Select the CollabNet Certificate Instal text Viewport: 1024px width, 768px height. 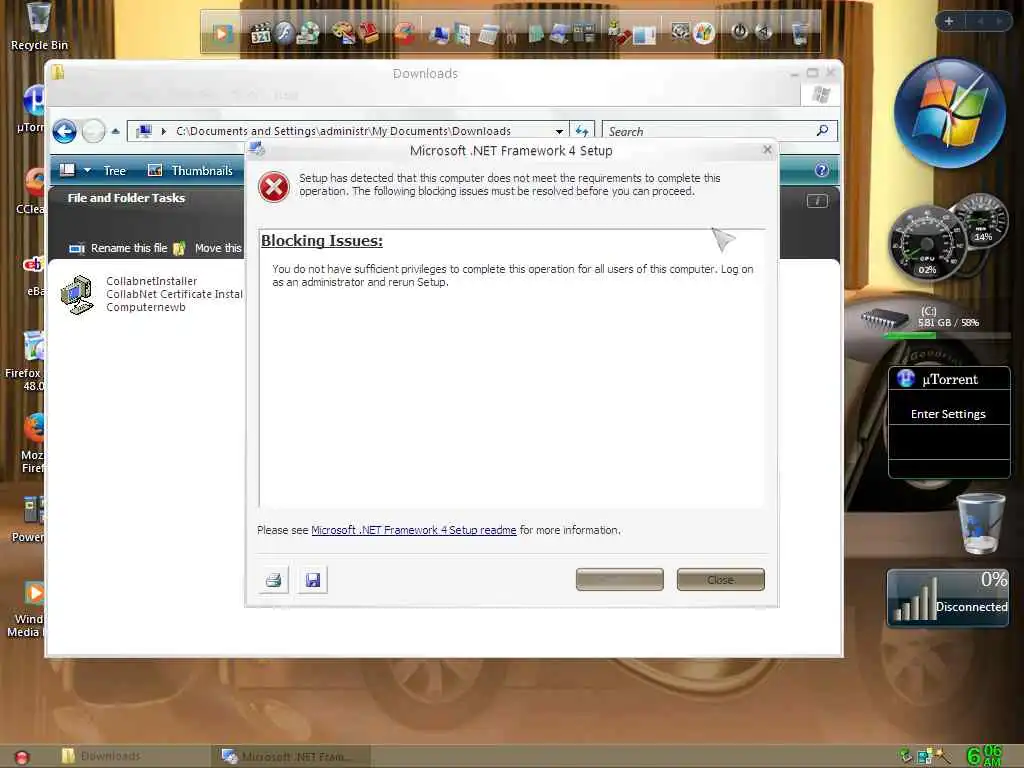[174, 295]
